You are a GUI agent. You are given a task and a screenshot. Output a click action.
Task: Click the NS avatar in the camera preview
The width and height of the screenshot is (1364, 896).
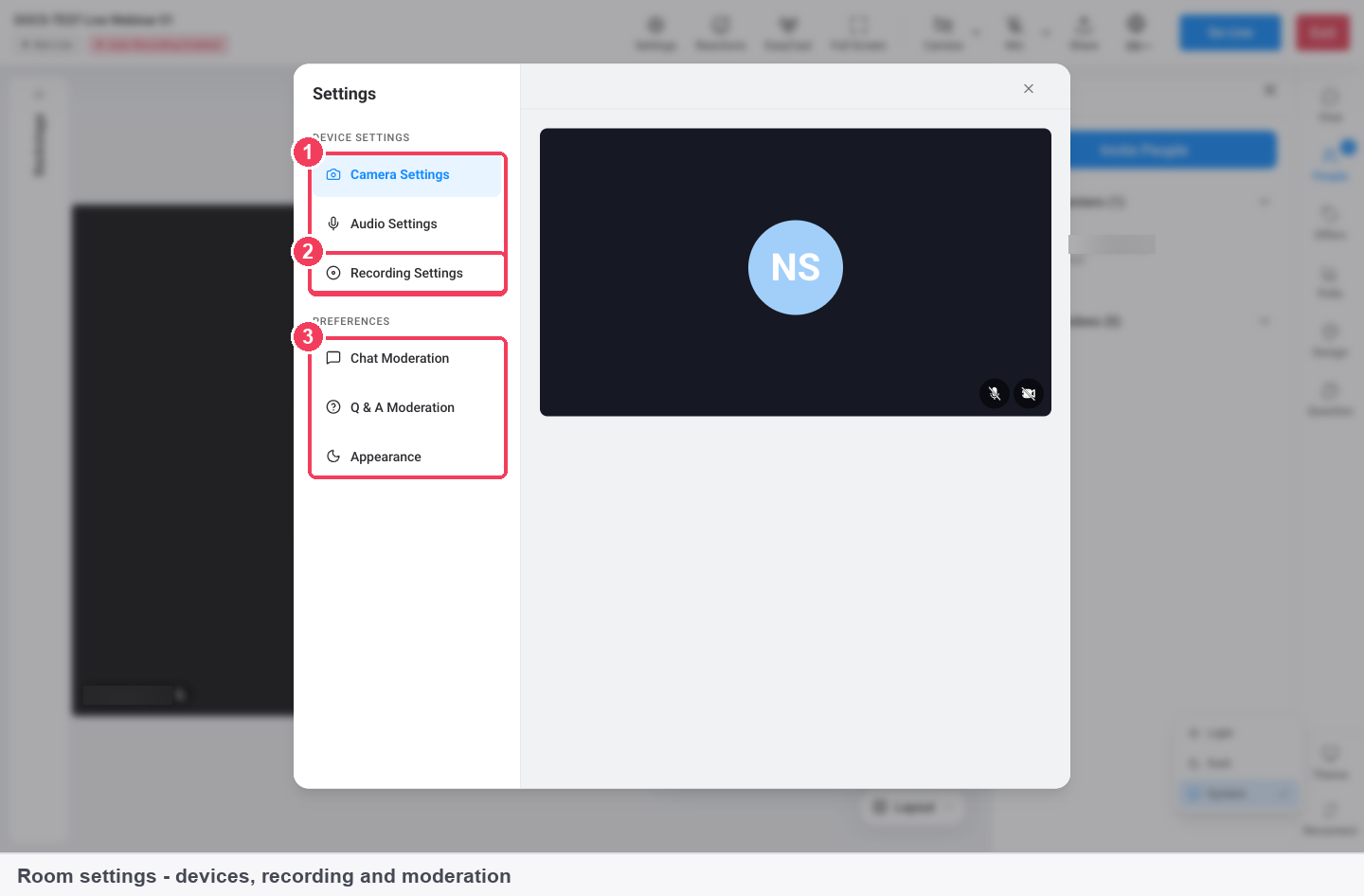796,268
